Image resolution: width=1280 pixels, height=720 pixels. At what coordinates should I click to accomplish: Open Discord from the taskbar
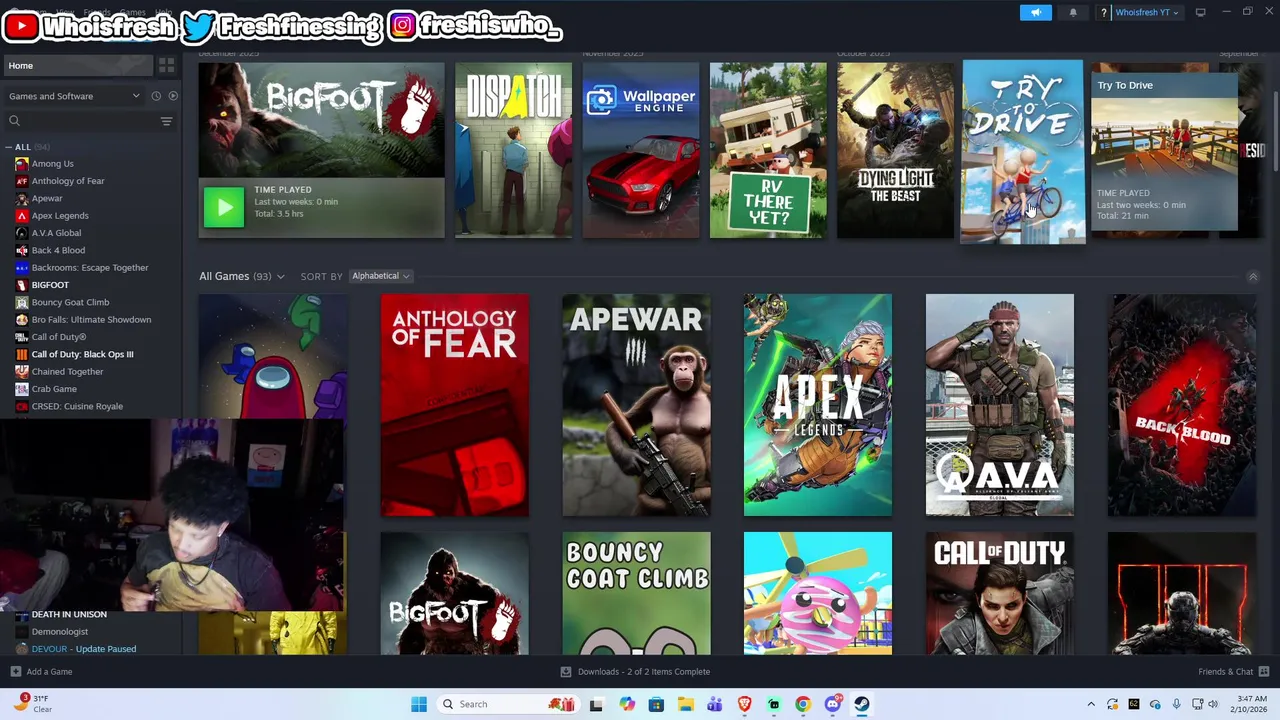[833, 704]
